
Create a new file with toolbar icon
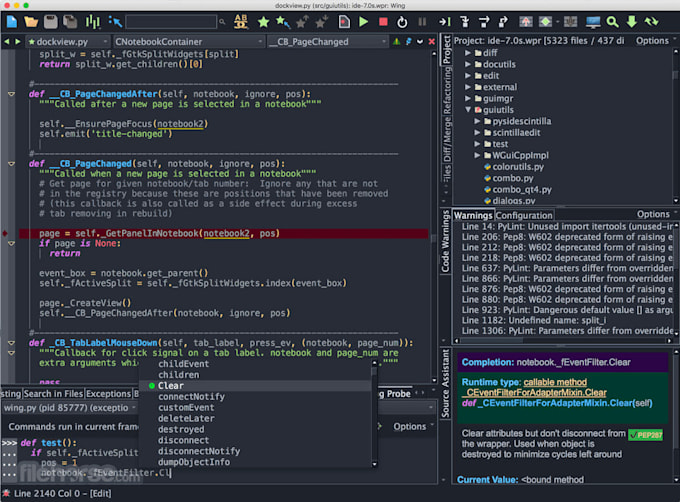coord(12,21)
